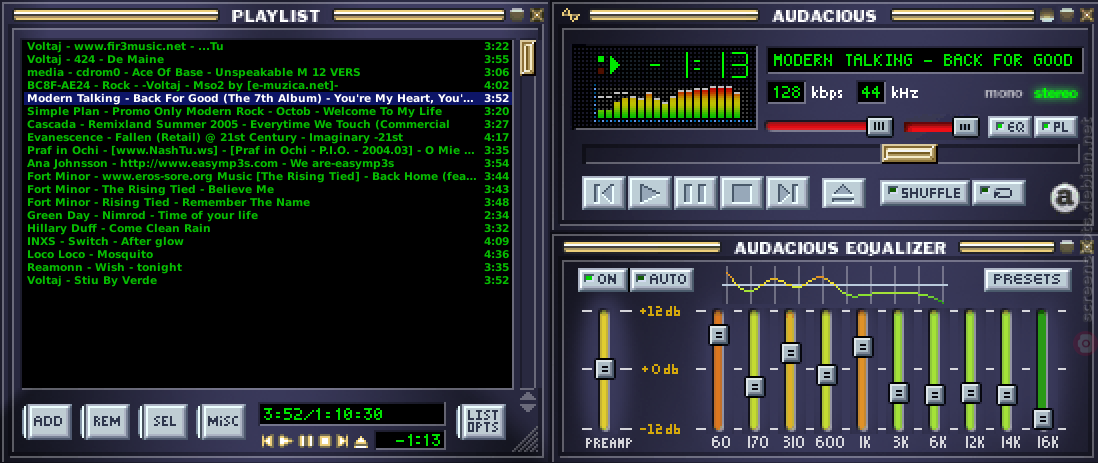Click the playlist mini previous-track icon
1098x463 pixels.
(267, 441)
